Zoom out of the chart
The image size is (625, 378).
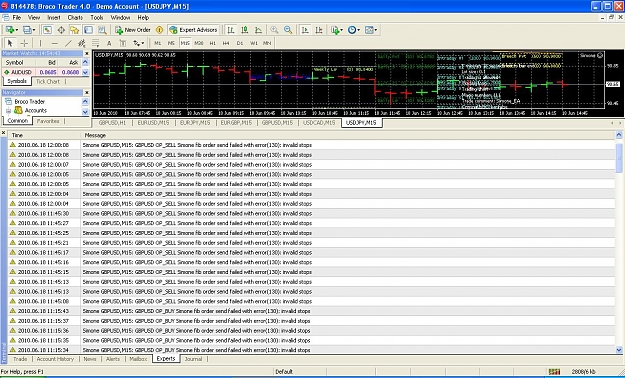tap(288, 30)
